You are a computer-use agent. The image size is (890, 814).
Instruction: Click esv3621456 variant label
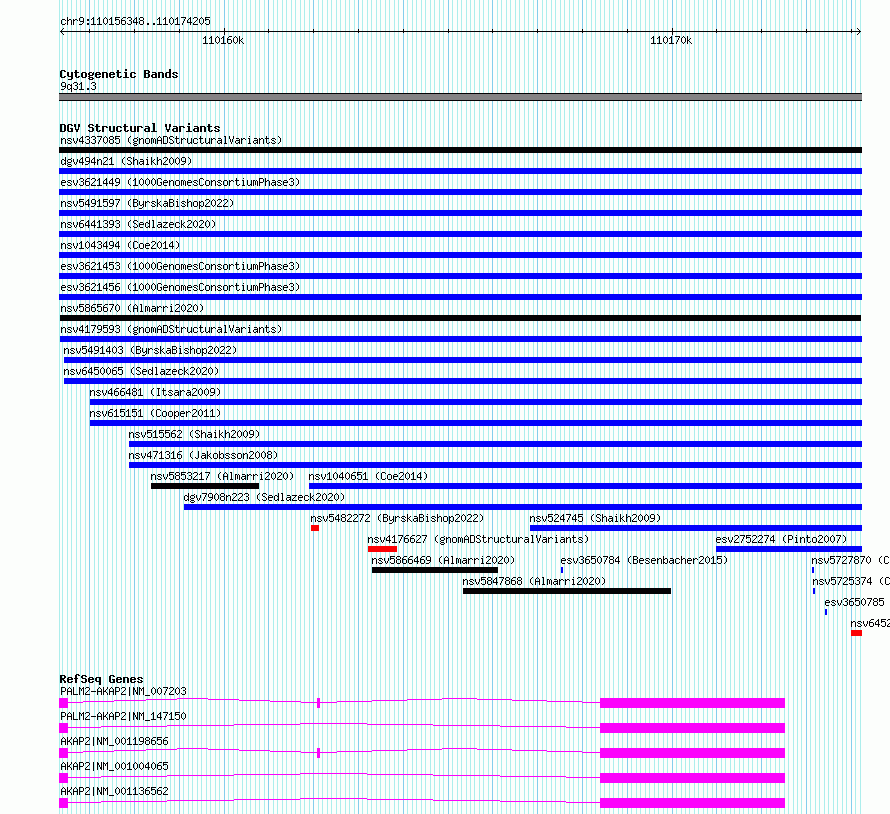click(x=180, y=287)
